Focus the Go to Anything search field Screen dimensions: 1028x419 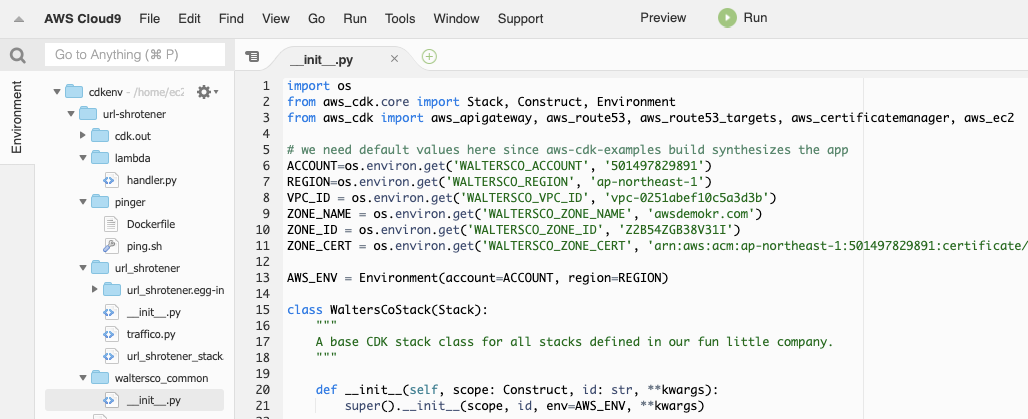[135, 54]
